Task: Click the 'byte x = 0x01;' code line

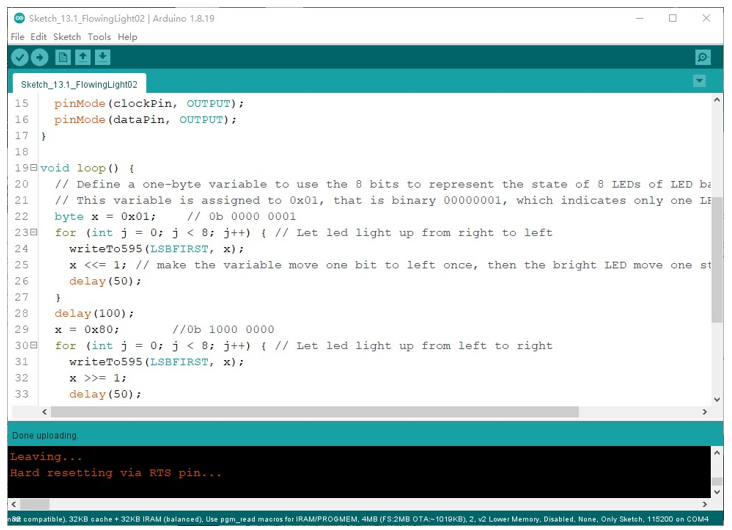Action: coord(105,217)
